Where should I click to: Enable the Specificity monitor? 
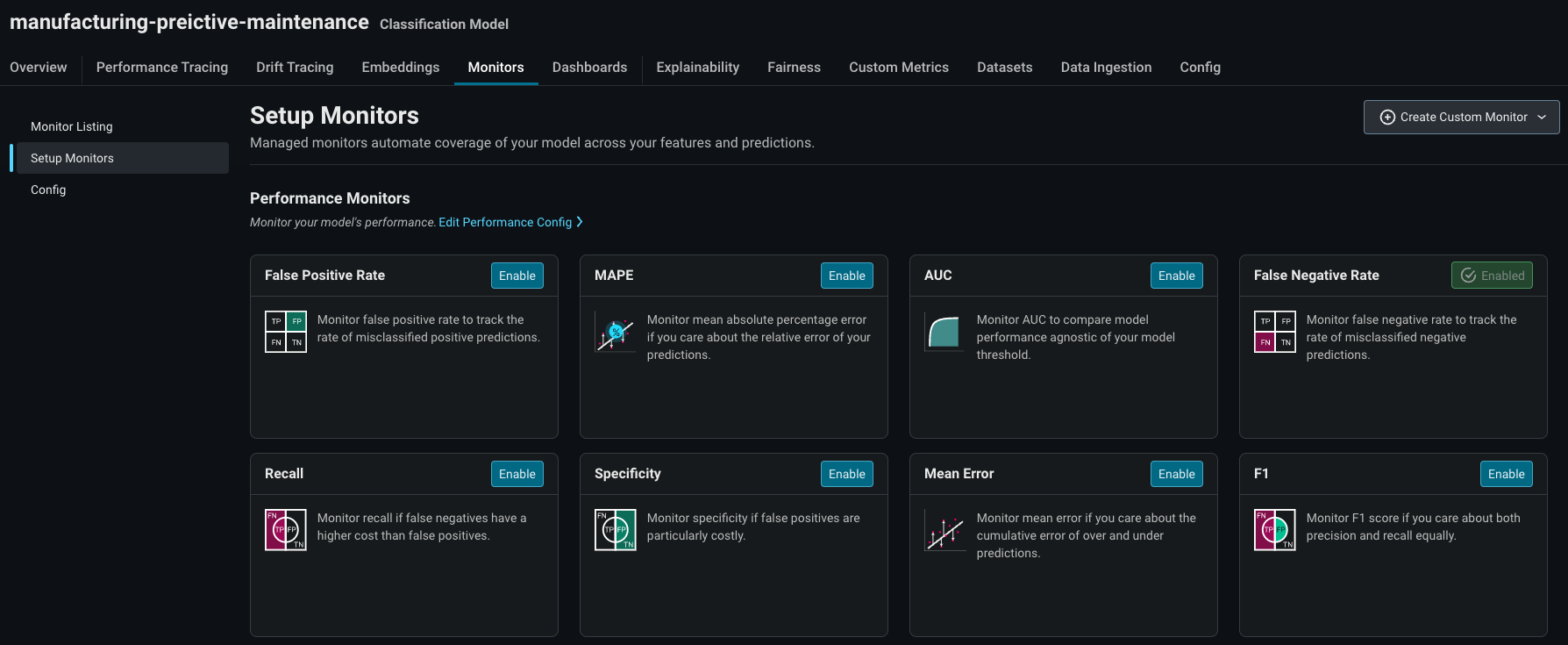point(847,474)
